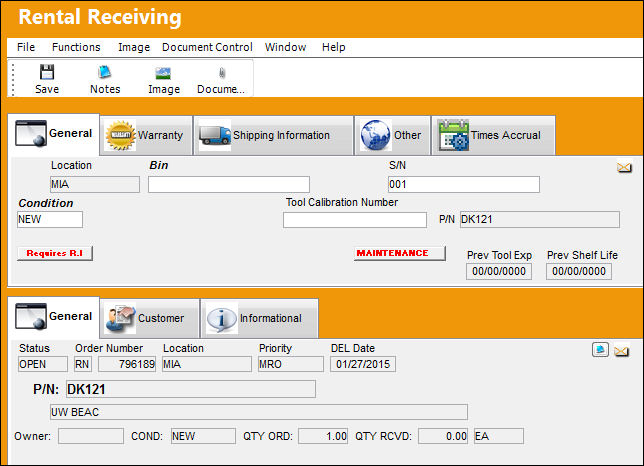Click the Status field showing OPEN
644x466 pixels.
click(43, 364)
